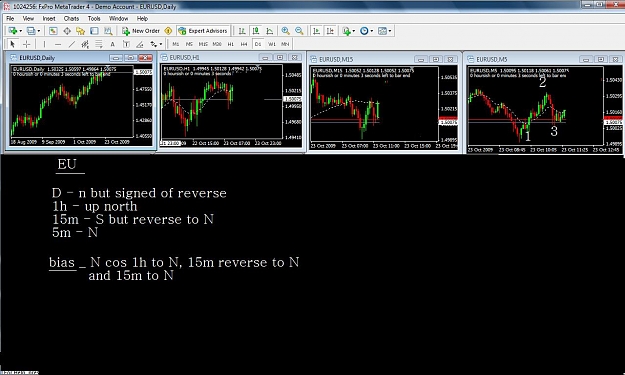Image resolution: width=625 pixels, height=375 pixels.
Task: Toggle Auto Scroll chart icon
Action: click(x=316, y=31)
